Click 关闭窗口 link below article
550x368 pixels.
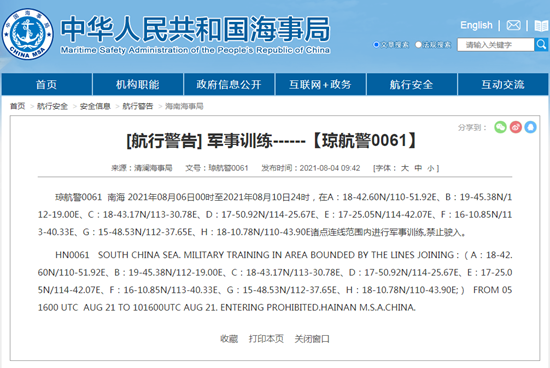click(x=312, y=339)
